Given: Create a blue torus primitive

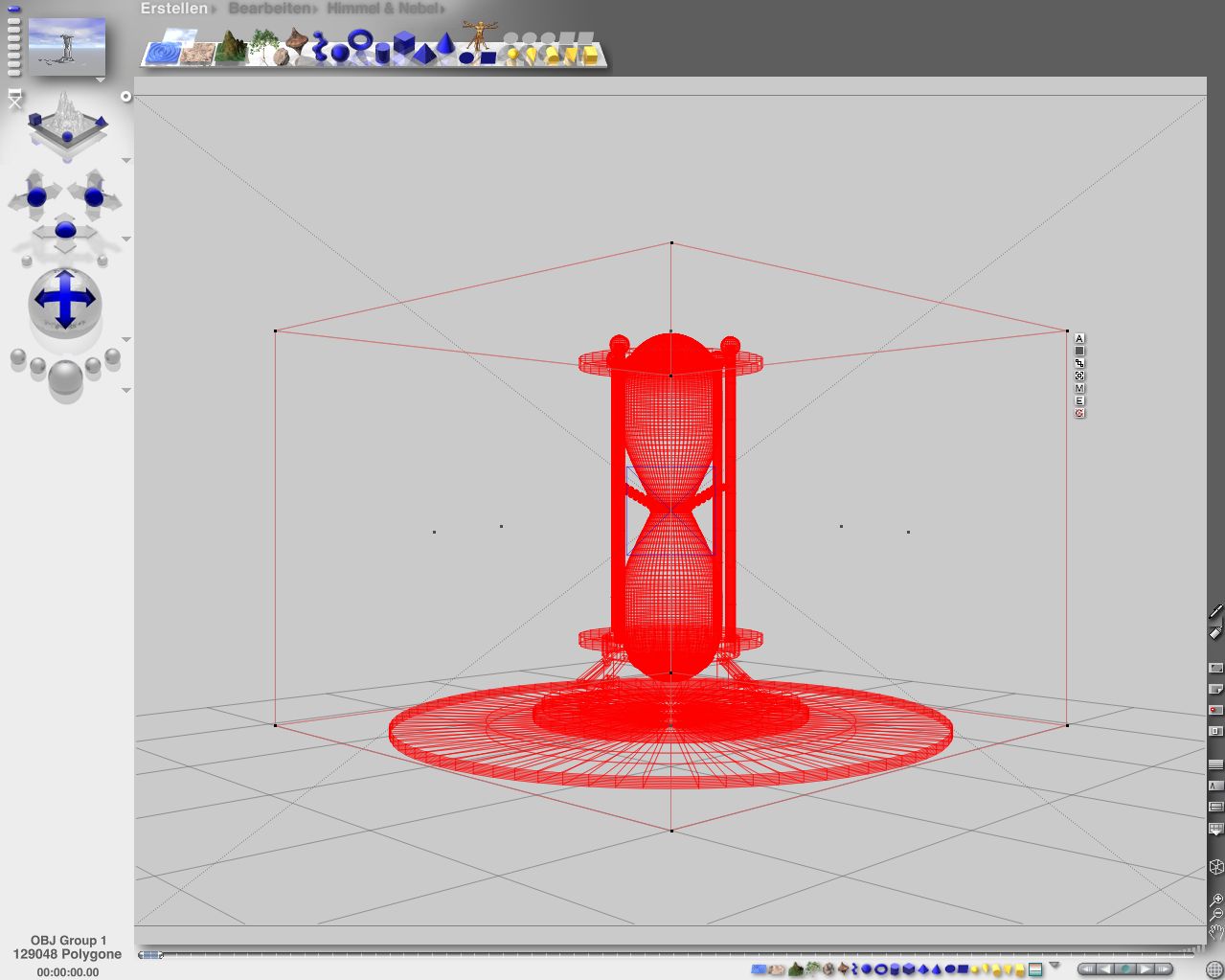Looking at the screenshot, I should [x=360, y=40].
